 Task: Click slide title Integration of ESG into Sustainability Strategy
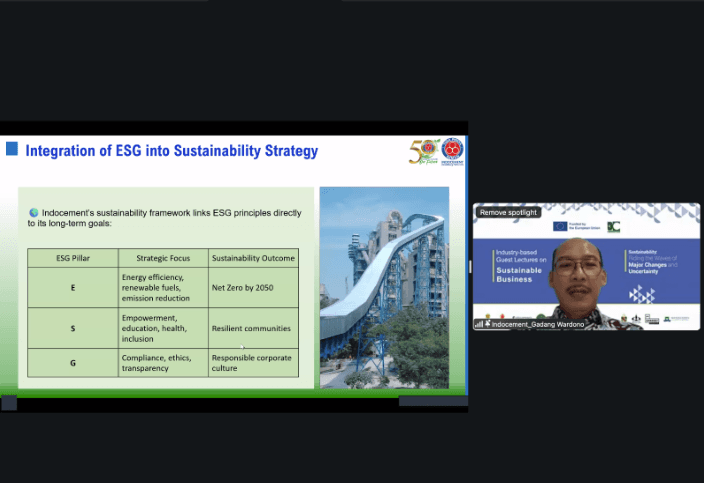click(x=172, y=151)
